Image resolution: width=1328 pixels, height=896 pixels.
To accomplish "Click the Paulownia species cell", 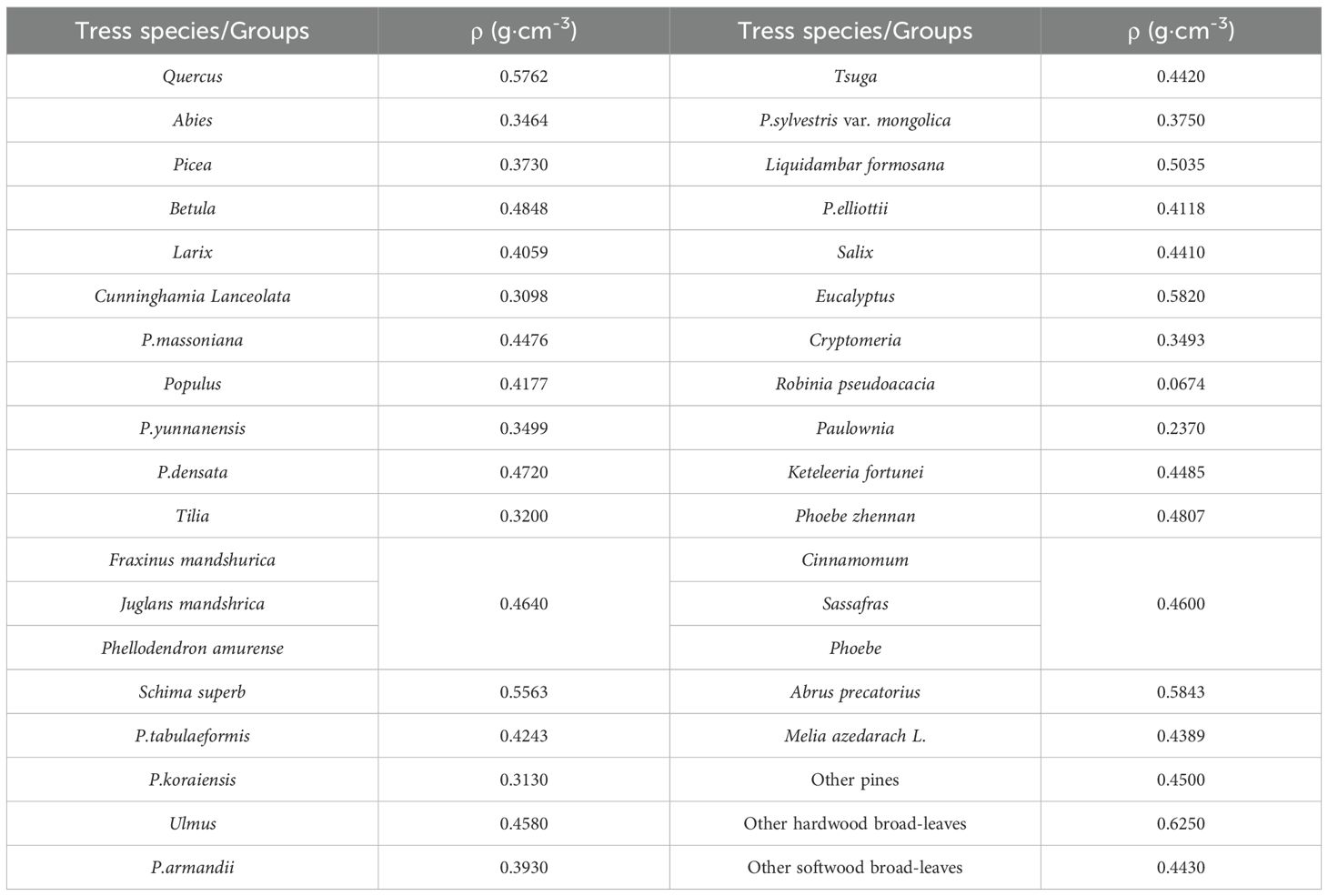I will (854, 428).
